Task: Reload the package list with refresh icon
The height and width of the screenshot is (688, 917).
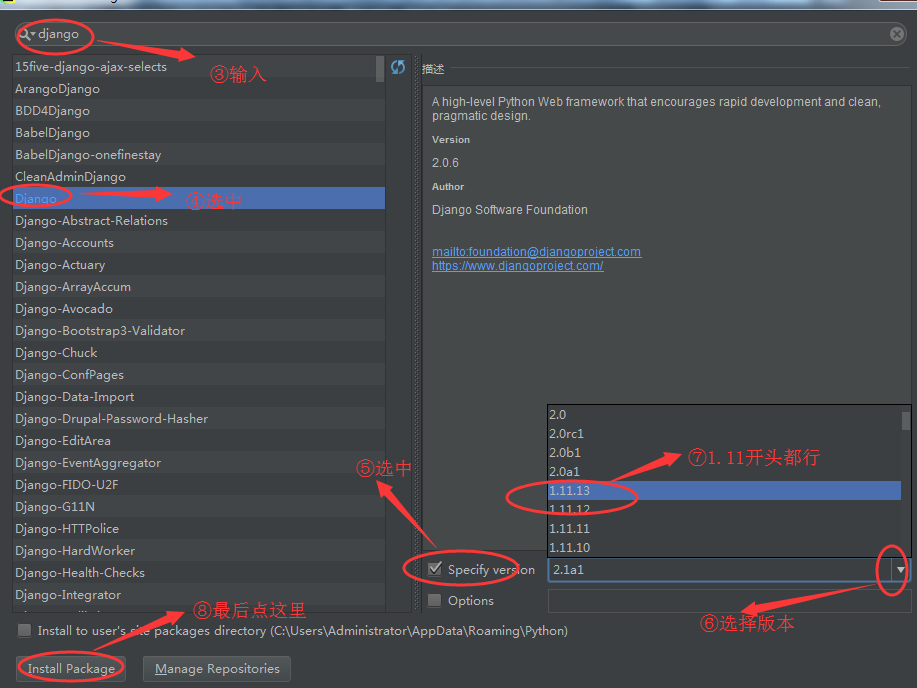Action: (x=398, y=67)
